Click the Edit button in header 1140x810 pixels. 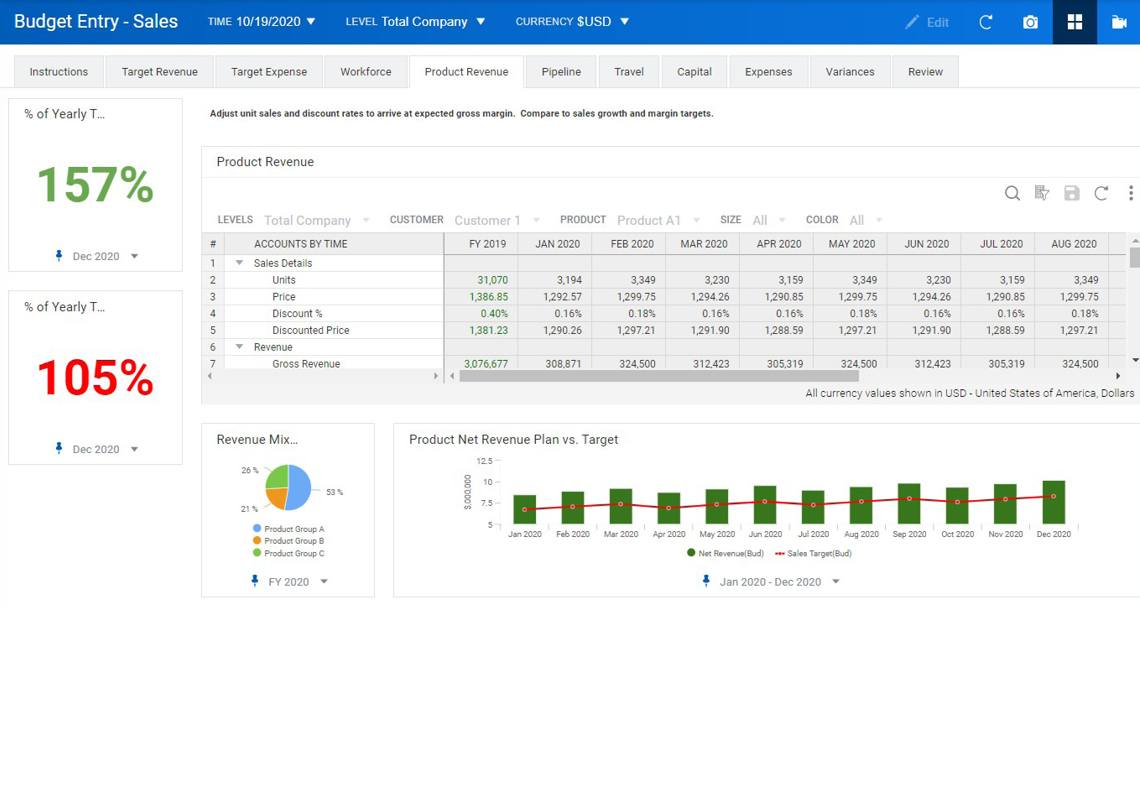(x=927, y=22)
